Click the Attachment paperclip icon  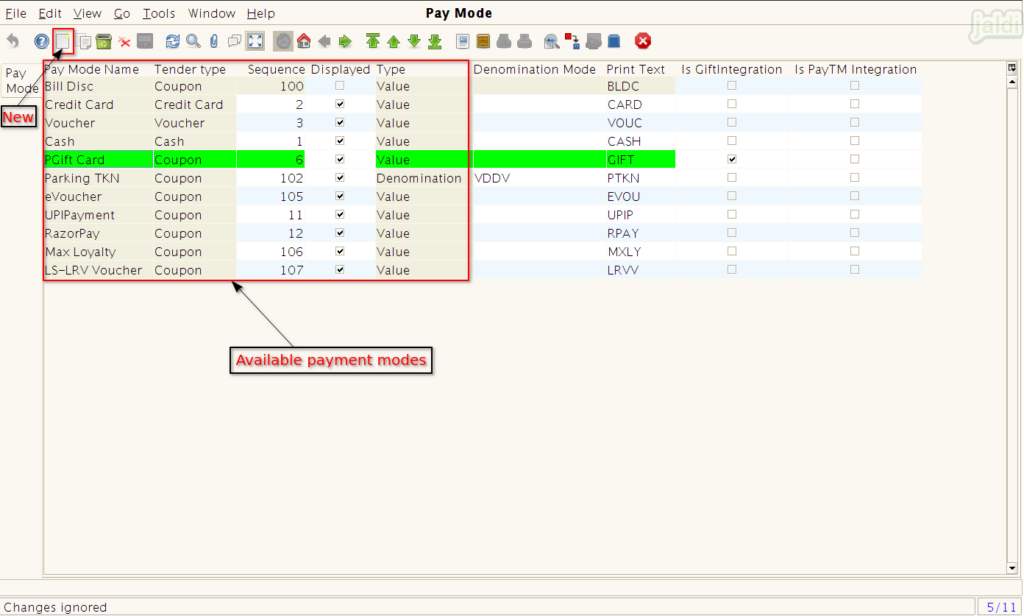[x=214, y=42]
